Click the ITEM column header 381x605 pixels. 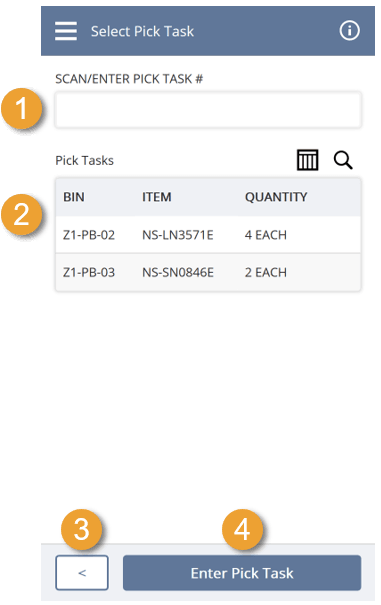point(157,197)
